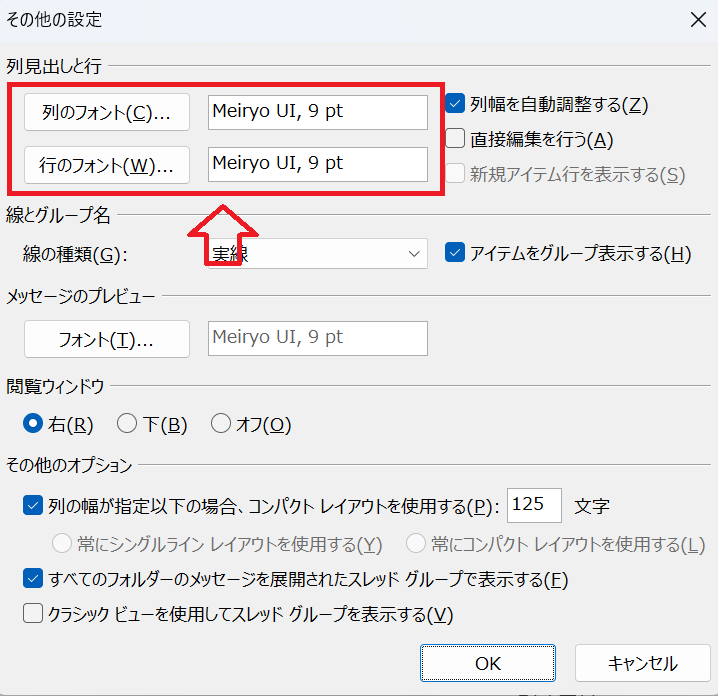The height and width of the screenshot is (696, 718).
Task: Close the その他の設定 dialog window
Action: click(x=698, y=20)
